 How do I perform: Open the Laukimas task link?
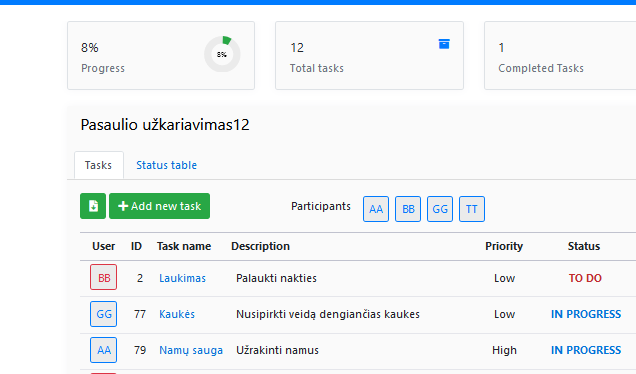(x=183, y=278)
